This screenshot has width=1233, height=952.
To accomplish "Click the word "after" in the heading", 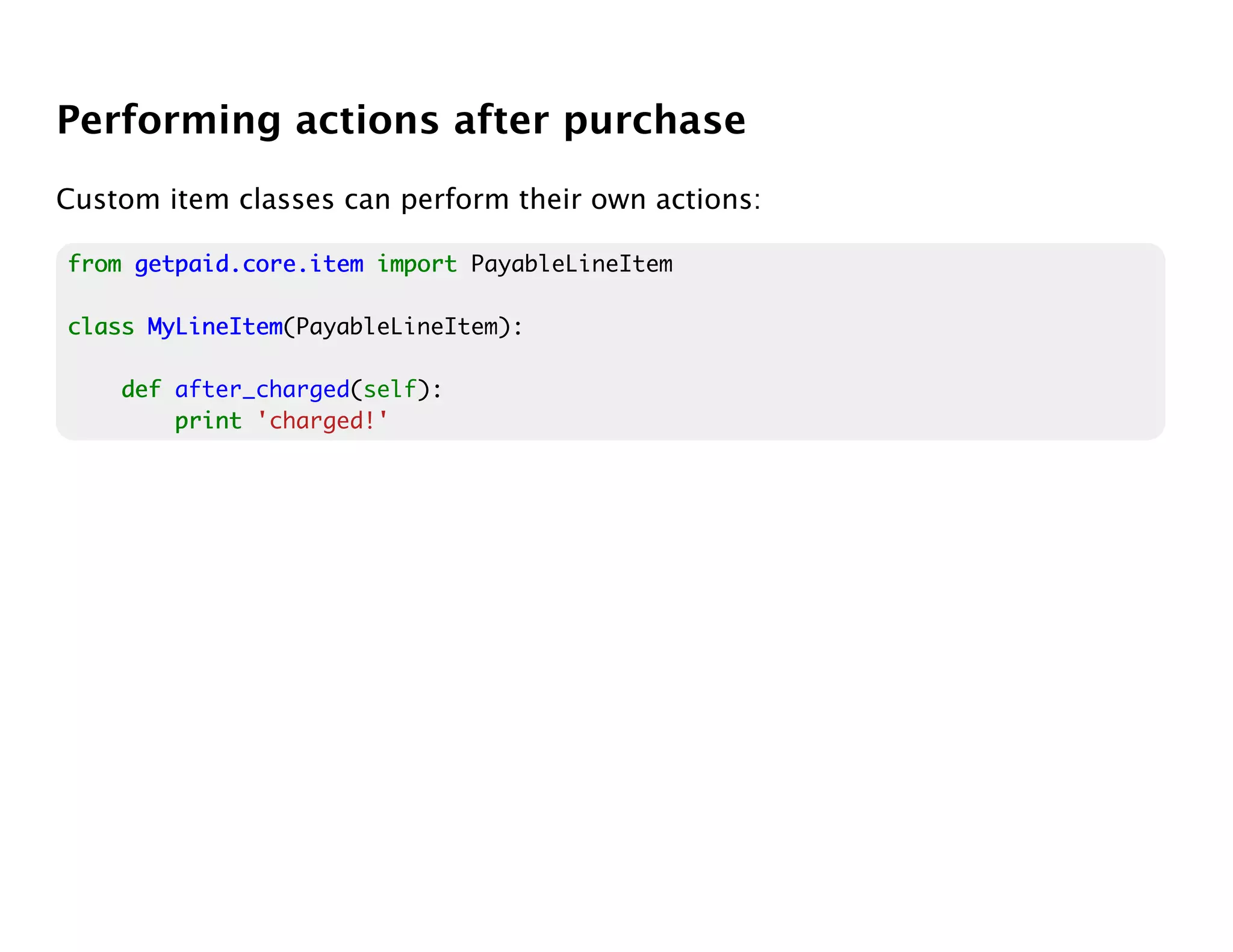I will coord(501,120).
